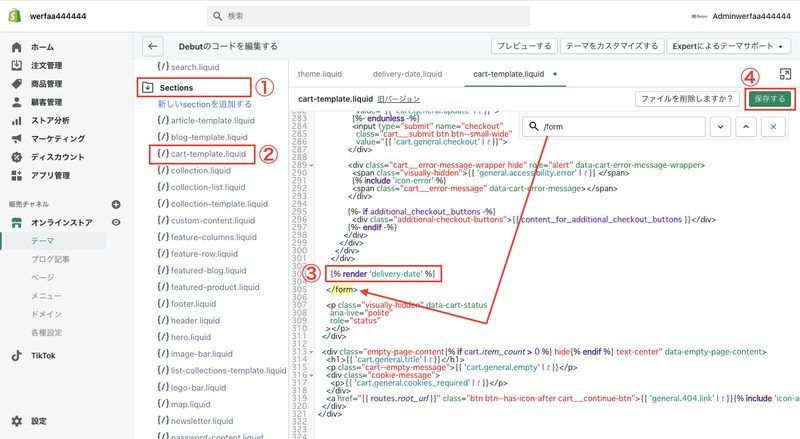This screenshot has height=439, width=800.
Task: Open Orders (注文管理) icon
Action: tap(16, 65)
